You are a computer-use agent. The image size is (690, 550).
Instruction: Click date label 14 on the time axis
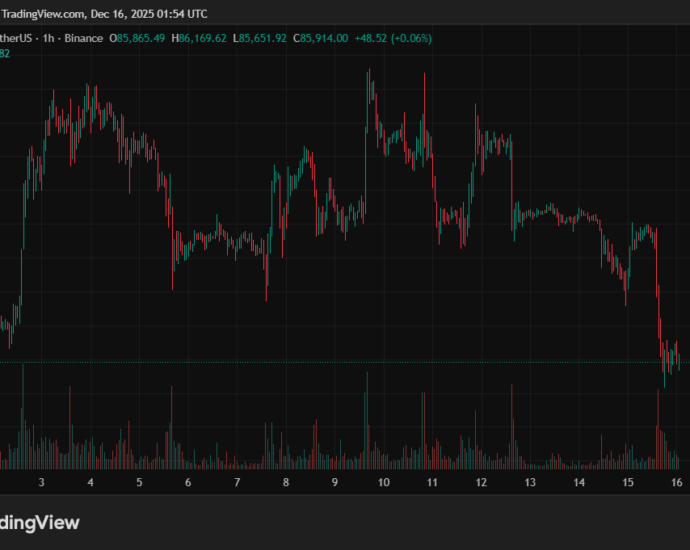579,483
